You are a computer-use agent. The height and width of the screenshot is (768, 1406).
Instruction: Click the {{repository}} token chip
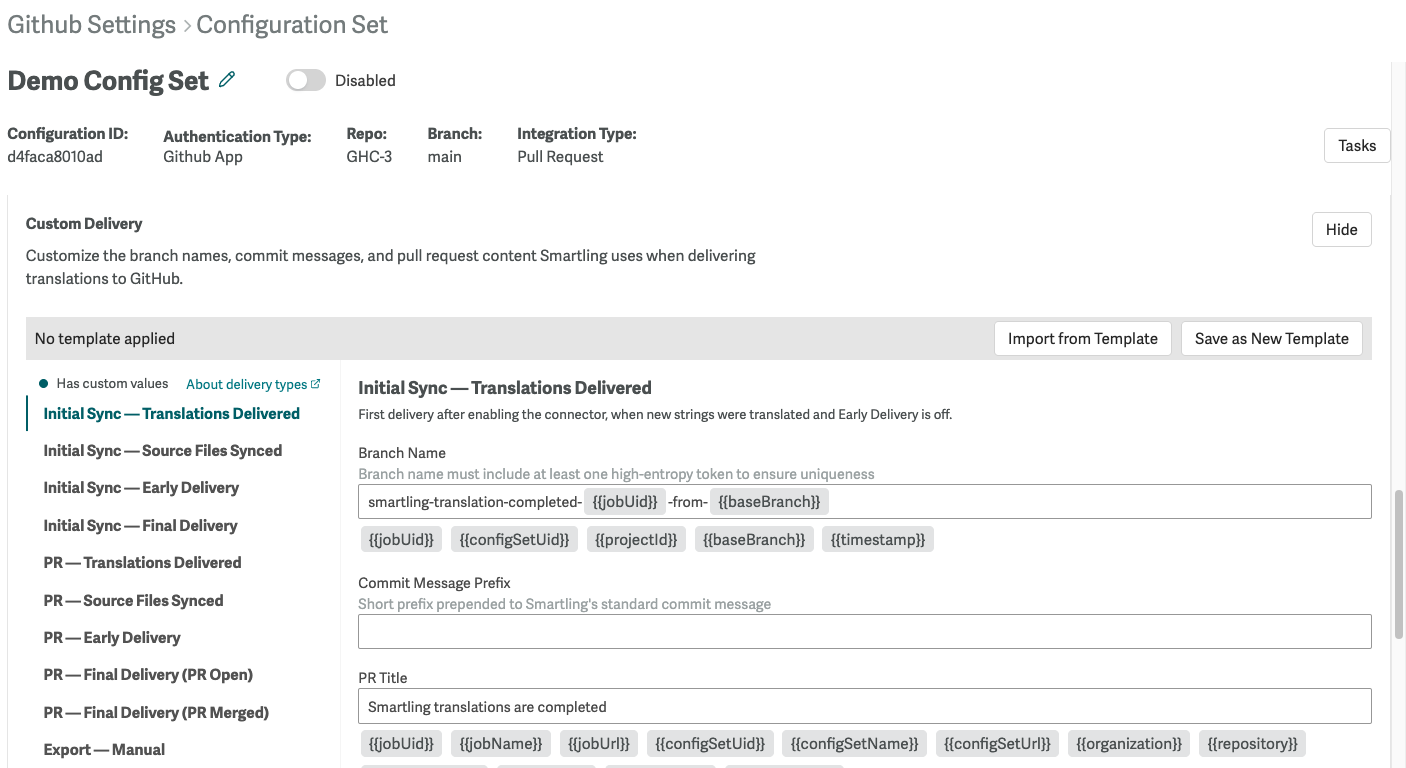1252,743
